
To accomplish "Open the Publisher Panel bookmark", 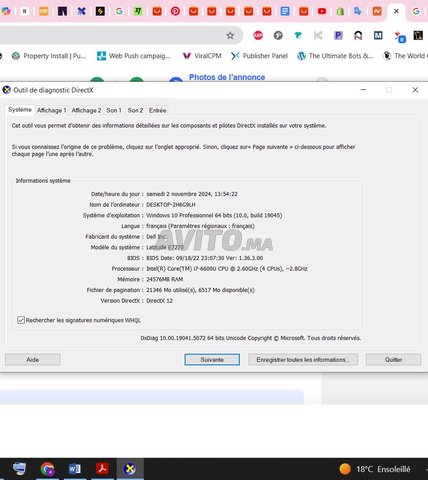I will pyautogui.click(x=259, y=56).
